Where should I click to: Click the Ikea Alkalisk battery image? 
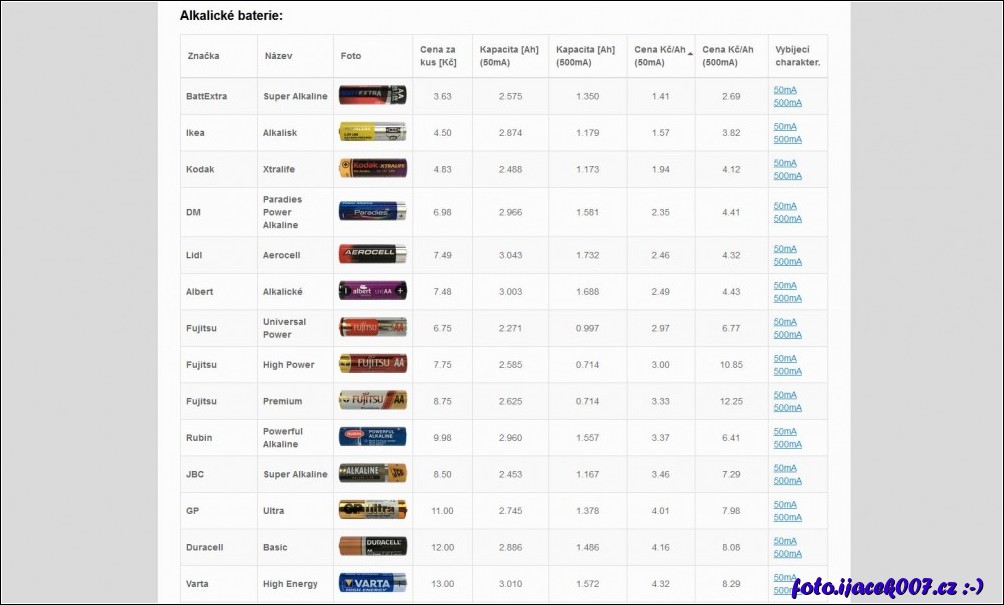tap(372, 132)
